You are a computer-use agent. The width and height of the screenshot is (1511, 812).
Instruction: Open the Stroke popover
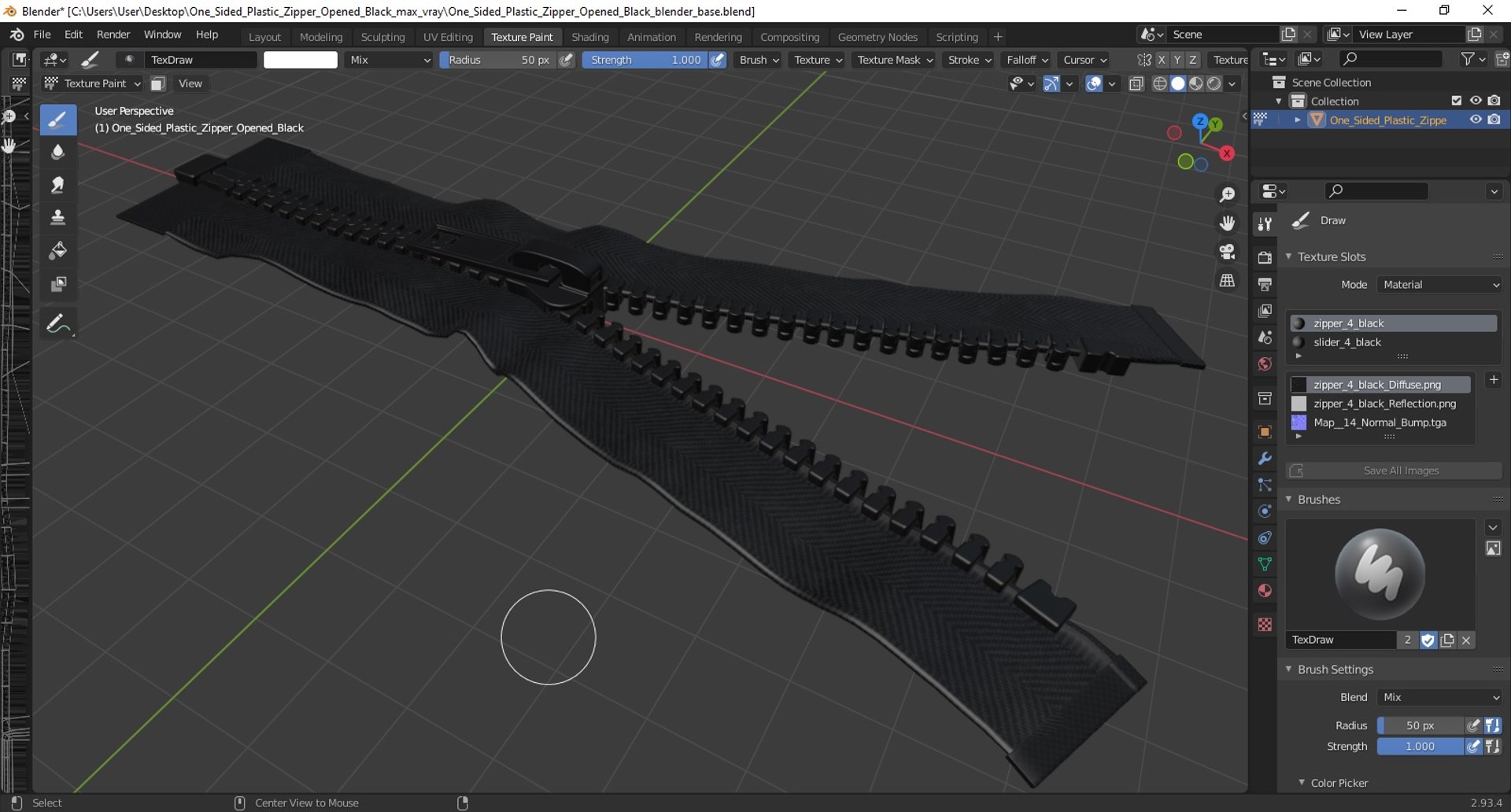(x=970, y=60)
